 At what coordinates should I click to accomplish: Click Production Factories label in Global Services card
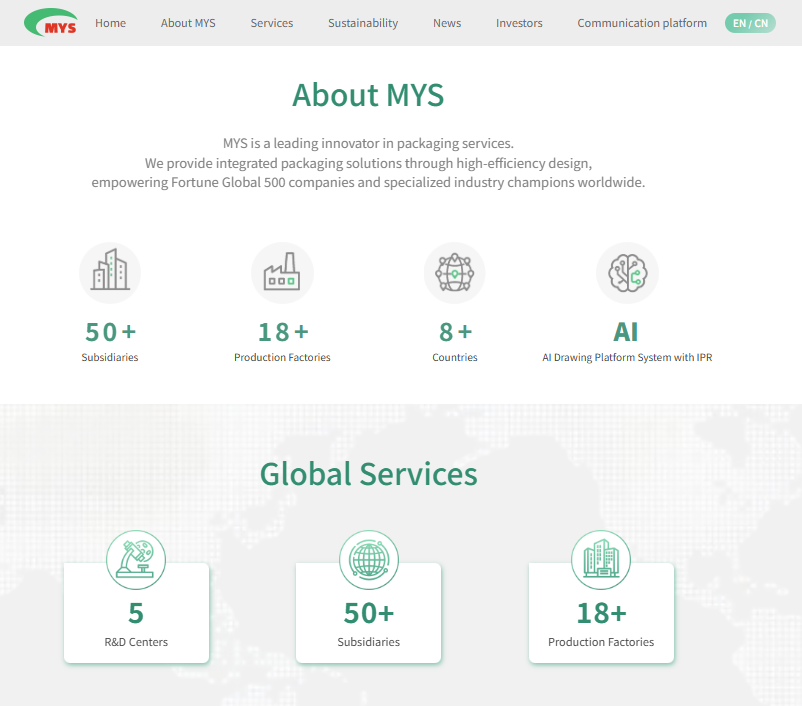[x=601, y=642]
